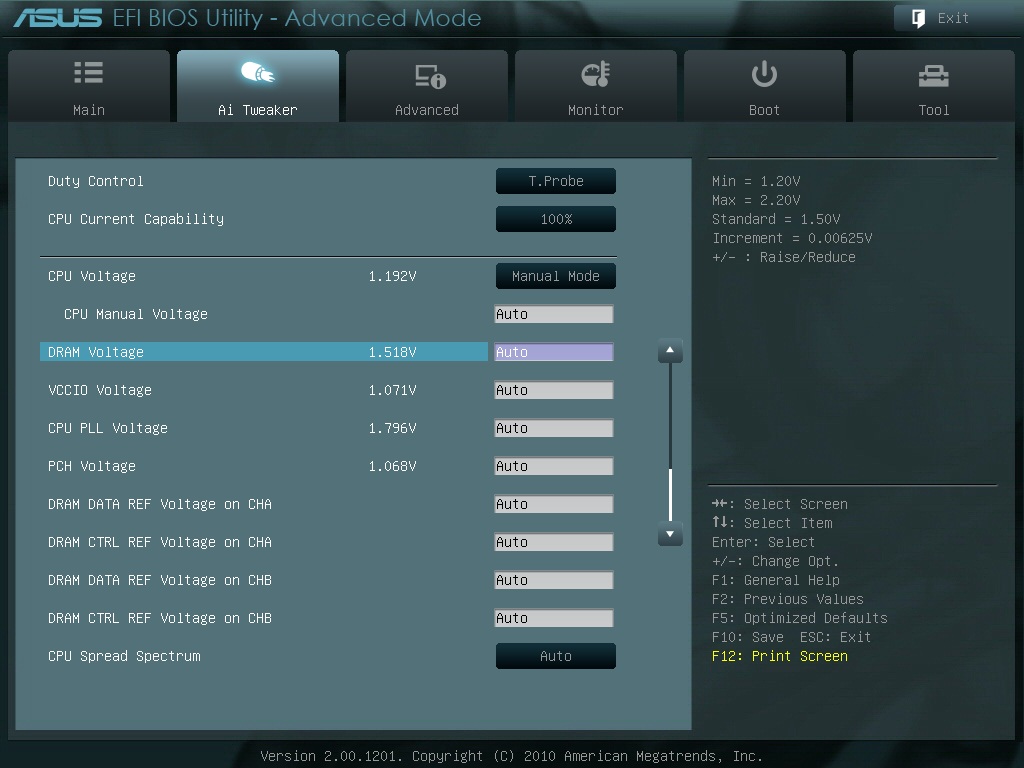The image size is (1024, 768).
Task: Open the Duty Control T.Probe option
Action: [x=555, y=181]
